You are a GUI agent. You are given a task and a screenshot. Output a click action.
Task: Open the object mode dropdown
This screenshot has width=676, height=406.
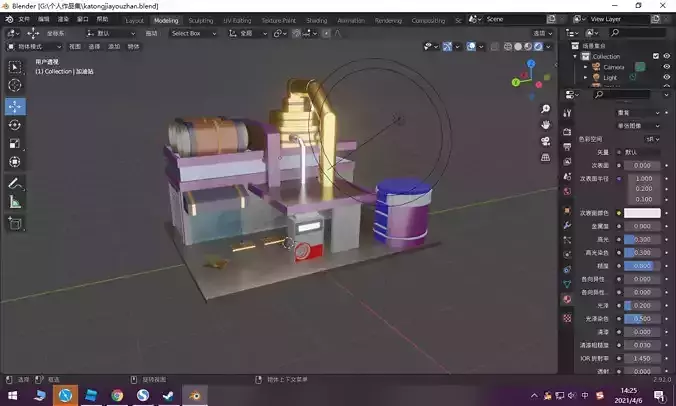(34, 47)
